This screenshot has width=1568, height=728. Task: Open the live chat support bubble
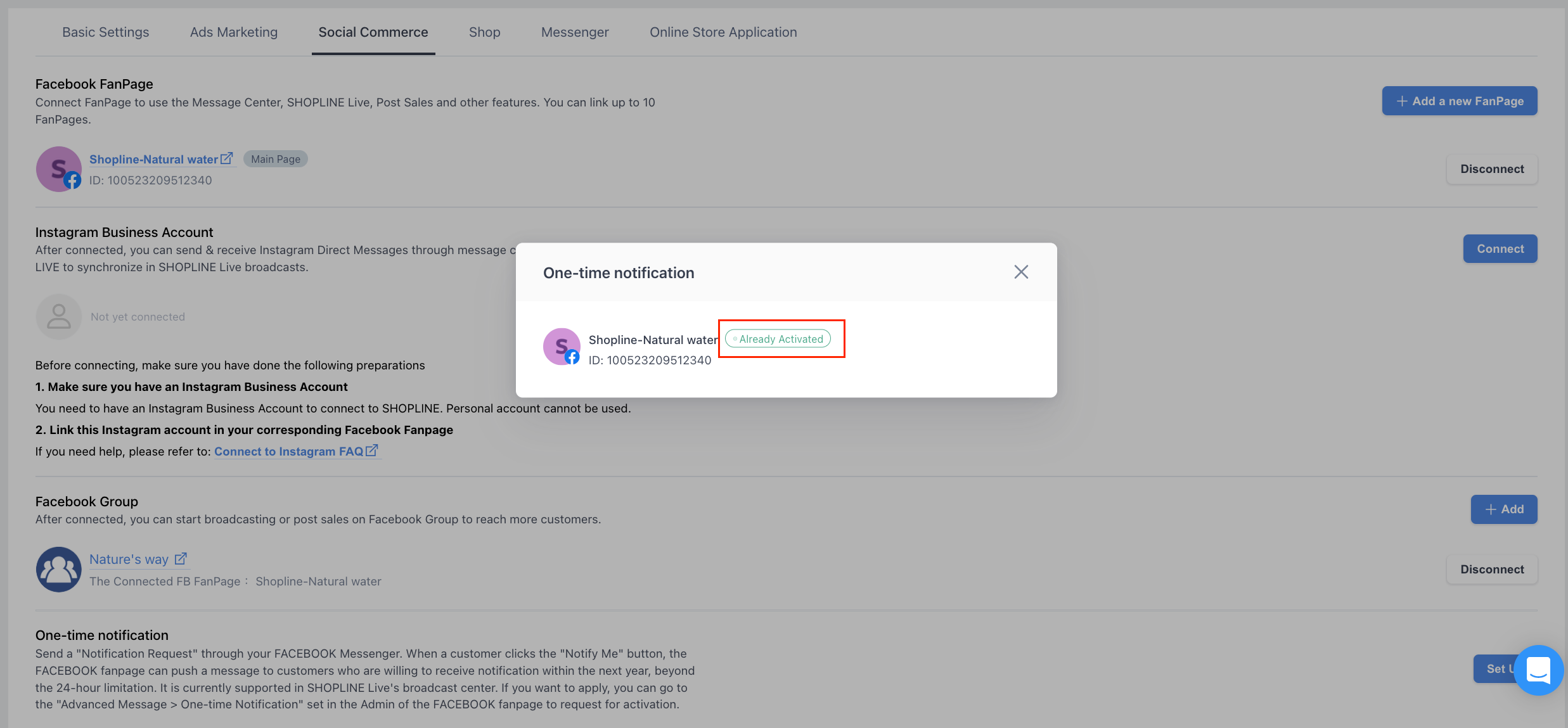click(x=1538, y=670)
